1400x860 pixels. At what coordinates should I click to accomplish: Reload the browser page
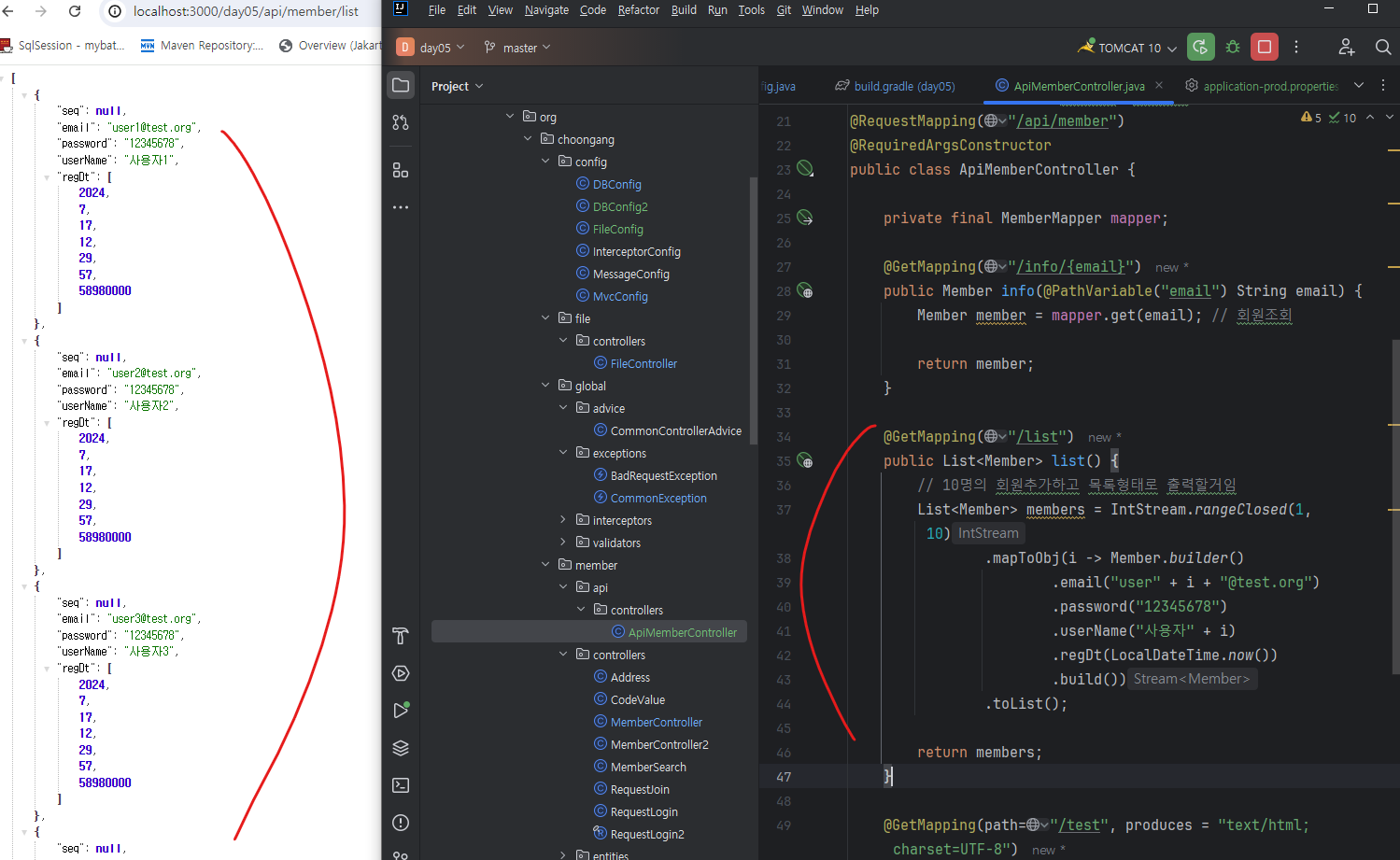click(75, 11)
